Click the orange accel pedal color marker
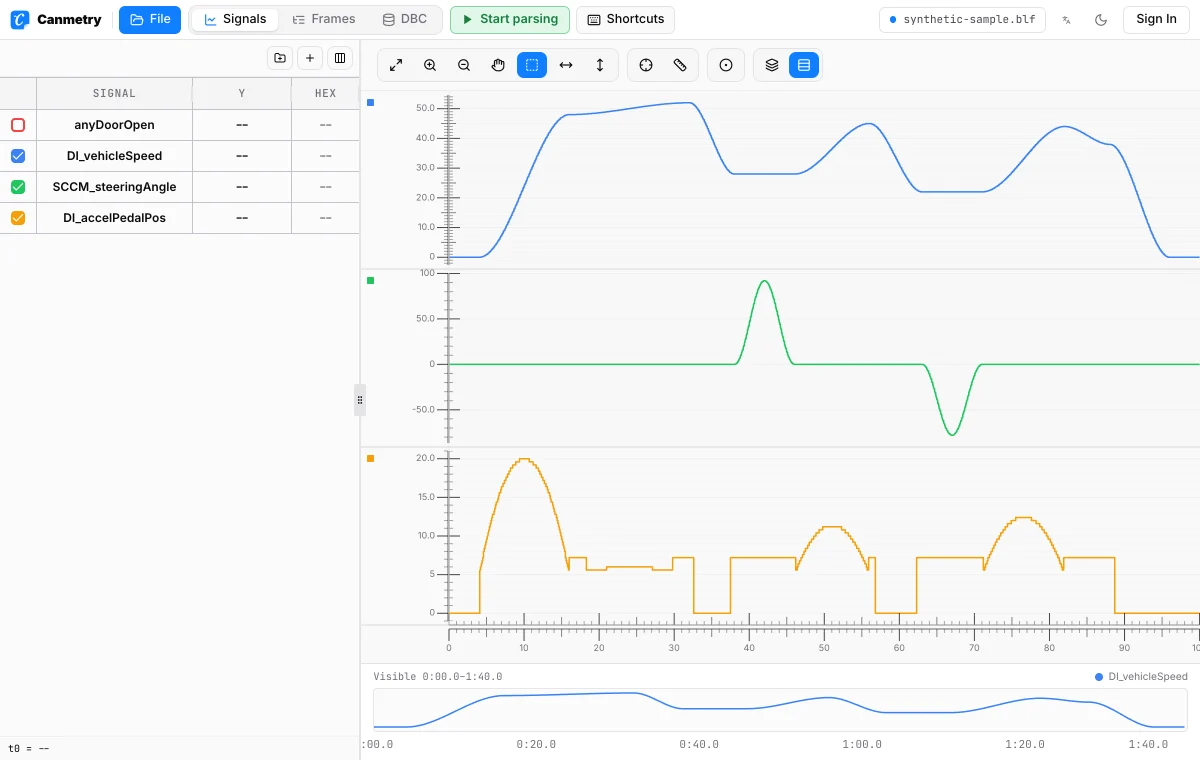The image size is (1200, 760). (x=371, y=458)
